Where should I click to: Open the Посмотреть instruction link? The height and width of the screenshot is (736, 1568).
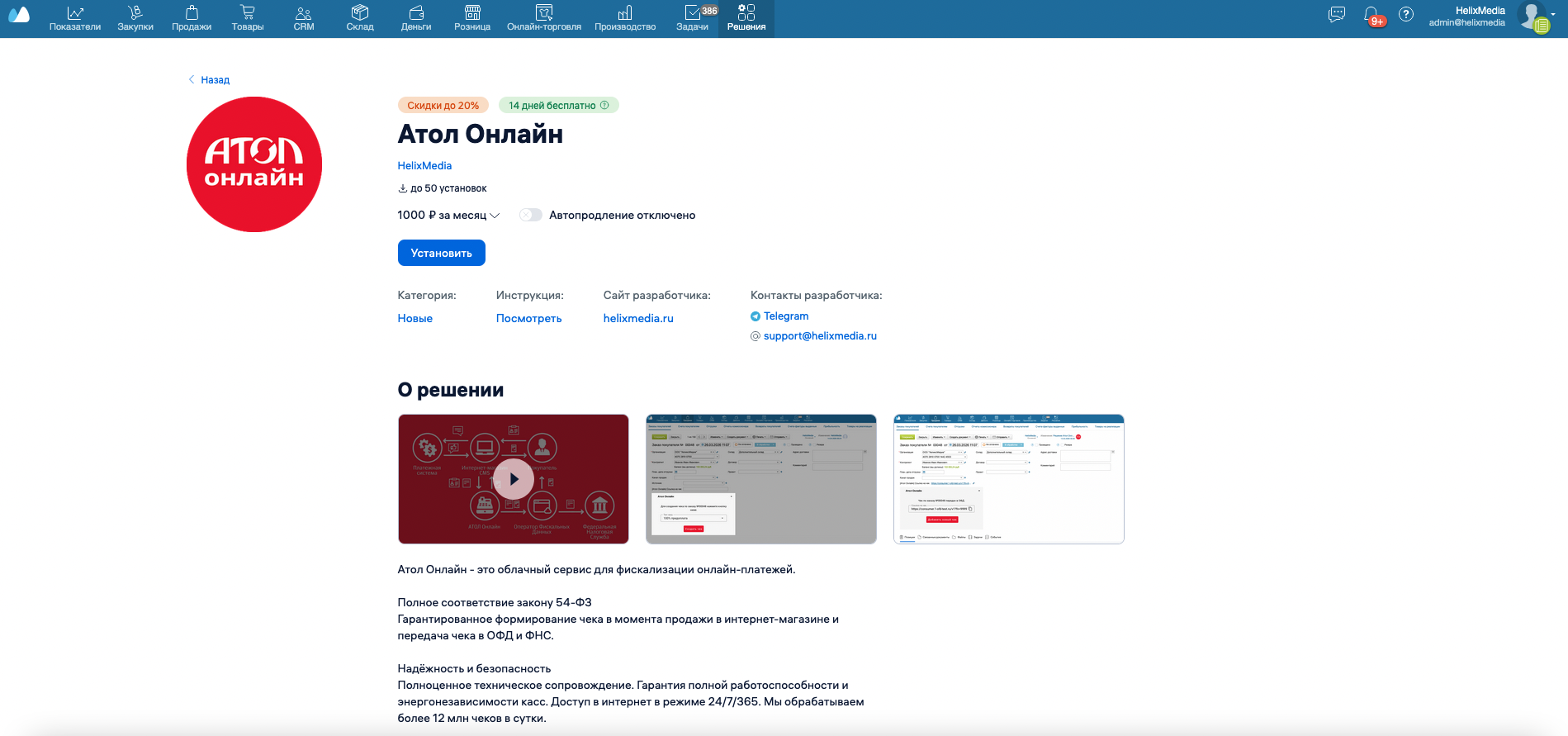pos(529,319)
